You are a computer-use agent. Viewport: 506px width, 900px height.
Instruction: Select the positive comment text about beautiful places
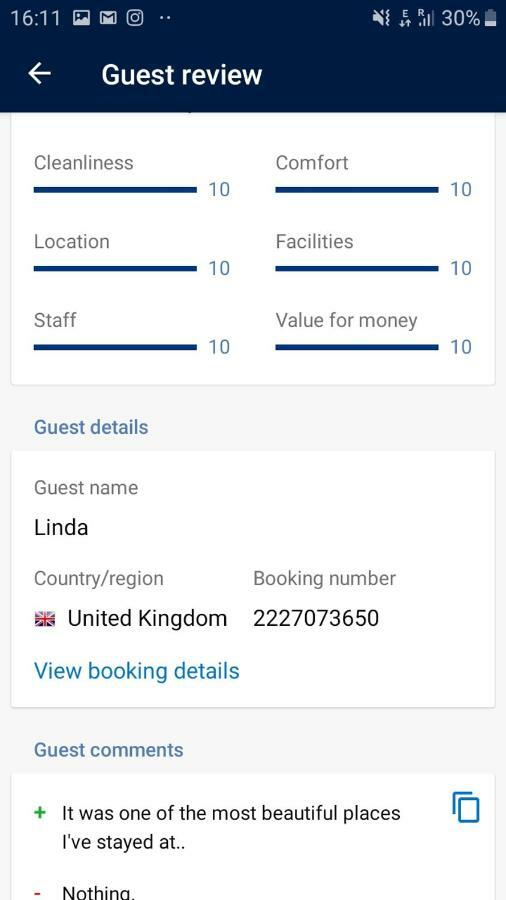coord(231,828)
